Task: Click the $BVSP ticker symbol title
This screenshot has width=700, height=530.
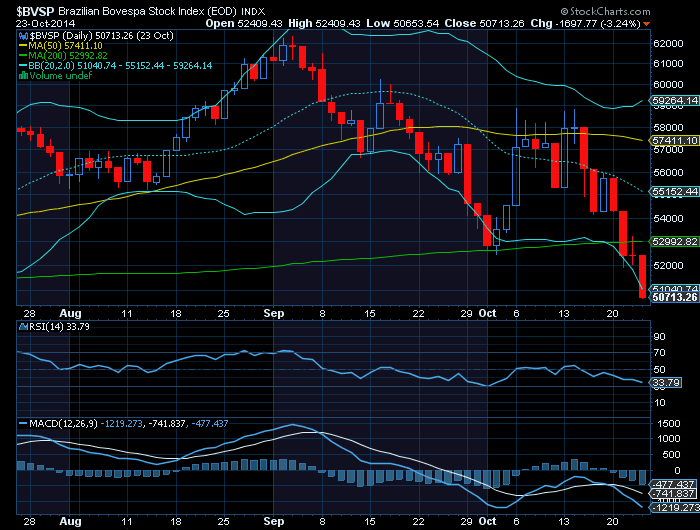Action: point(35,11)
